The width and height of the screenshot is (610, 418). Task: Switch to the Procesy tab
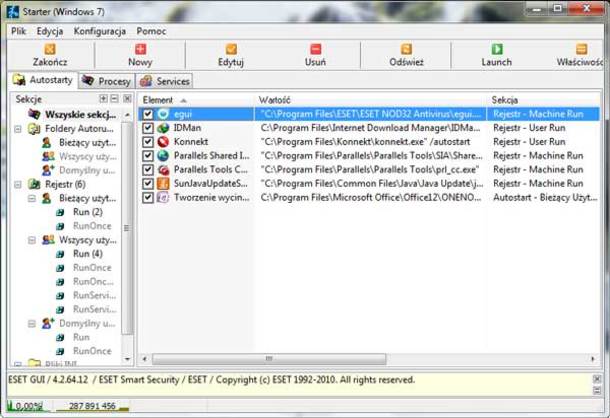(107, 81)
